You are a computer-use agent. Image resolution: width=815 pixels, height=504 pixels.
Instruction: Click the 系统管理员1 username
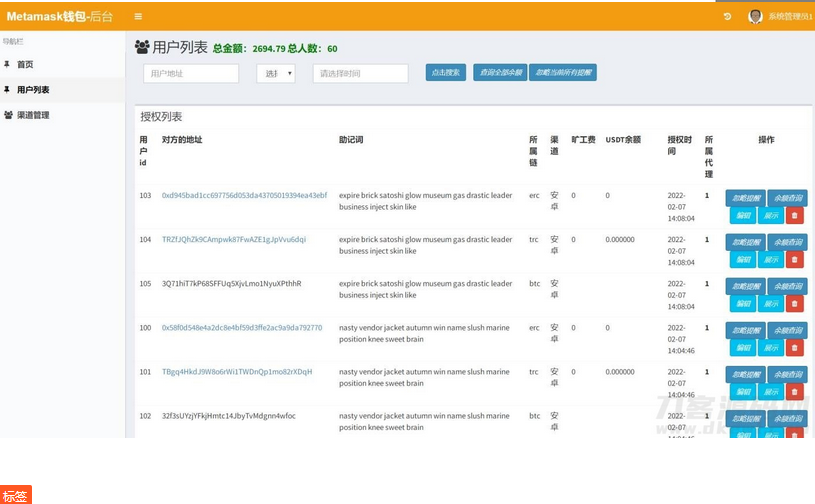click(790, 17)
